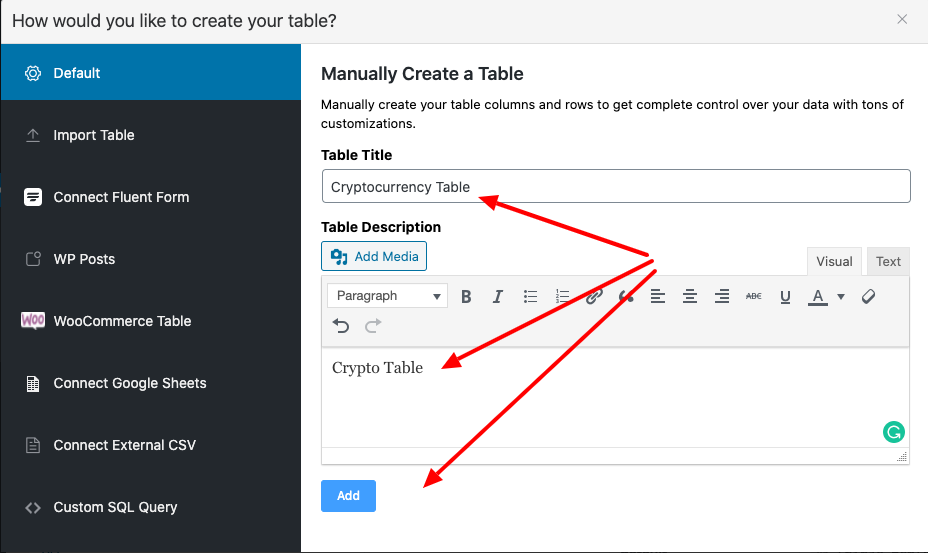
Task: Click the insert link icon
Action: 594,296
